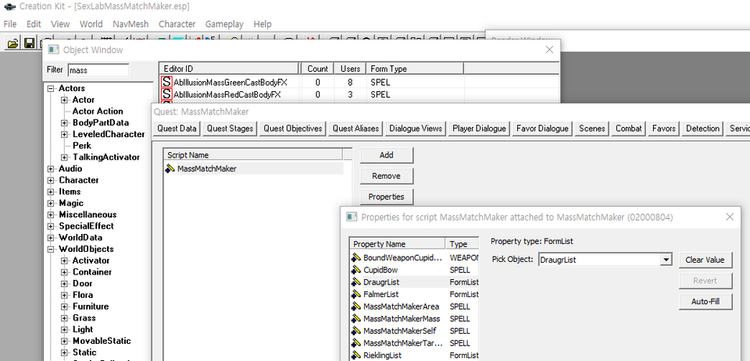Click the Object Window title icon

pos(54,50)
